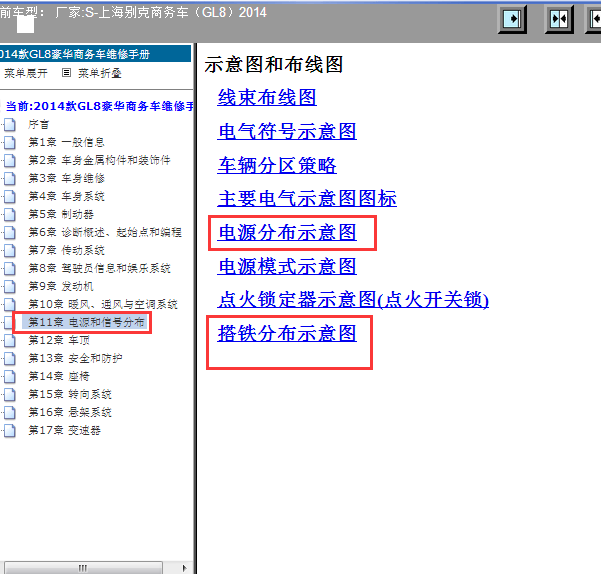The image size is (601, 574).
Task: Open the 电源分布示意图 link
Action: [287, 233]
